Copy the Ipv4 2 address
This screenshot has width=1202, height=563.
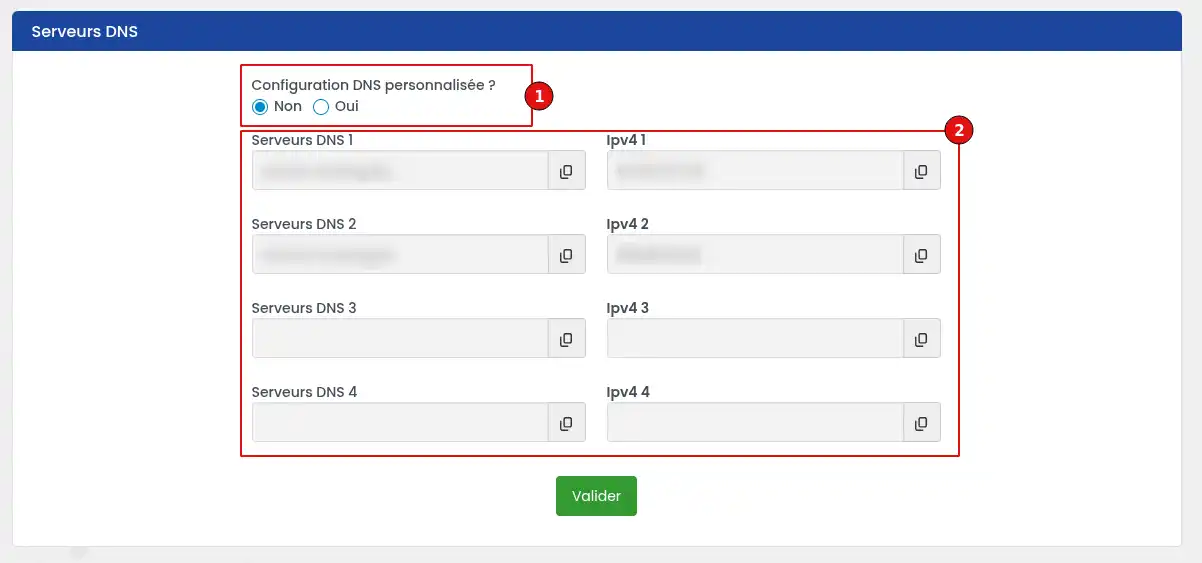(x=922, y=255)
